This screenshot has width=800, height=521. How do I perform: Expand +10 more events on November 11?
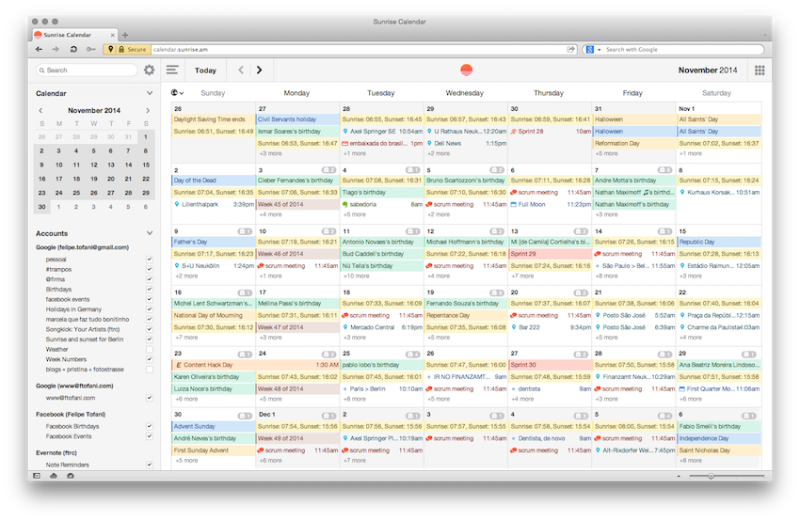coord(356,276)
